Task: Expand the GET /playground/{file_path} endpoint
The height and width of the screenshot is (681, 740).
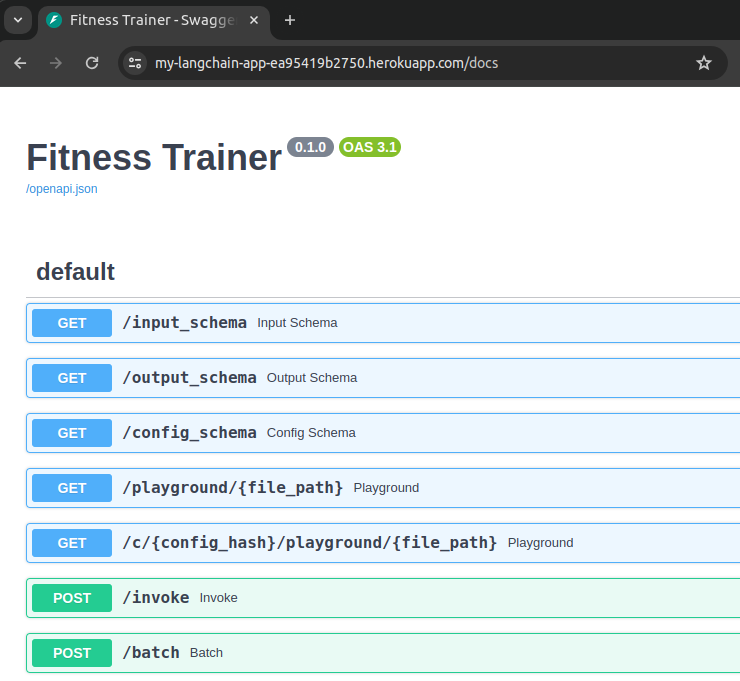Action: tap(383, 488)
